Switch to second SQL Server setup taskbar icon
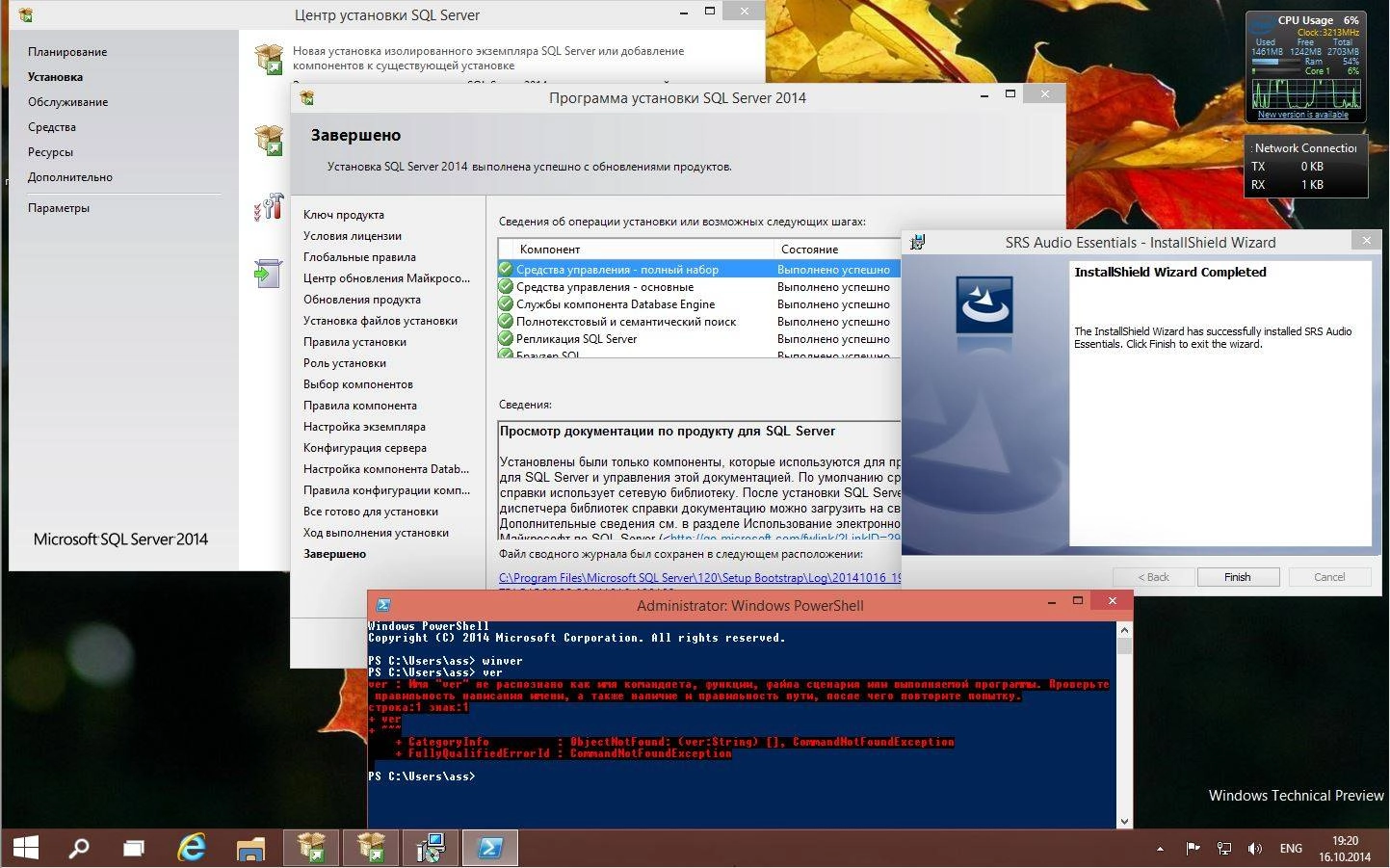This screenshot has height=868, width=1390. pyautogui.click(x=371, y=848)
